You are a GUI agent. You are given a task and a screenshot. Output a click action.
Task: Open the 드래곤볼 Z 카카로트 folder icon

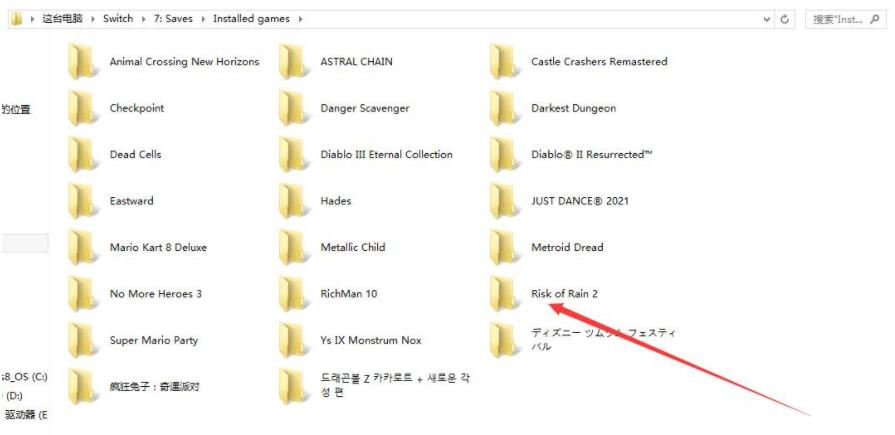(294, 386)
